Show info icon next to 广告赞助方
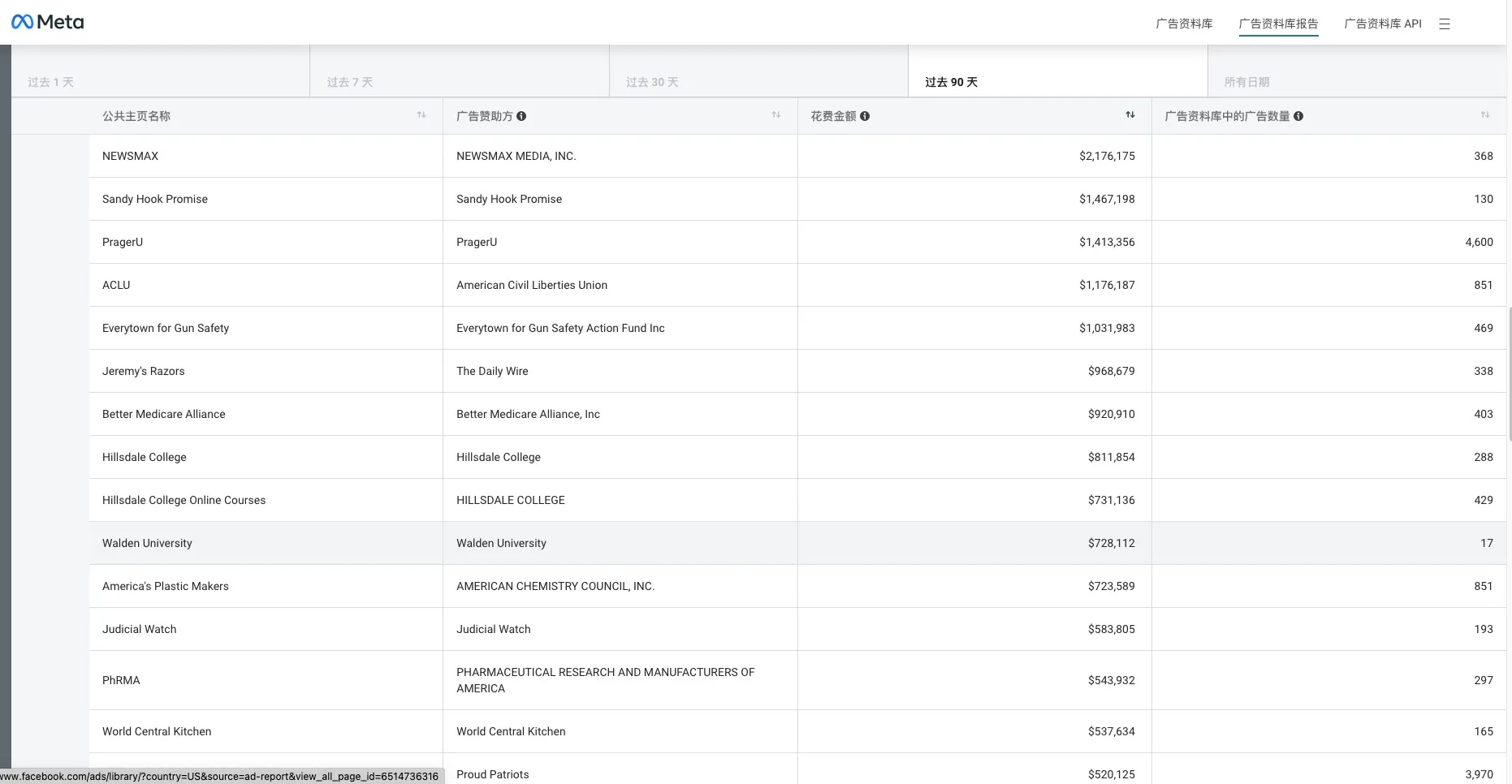This screenshot has height=784, width=1512. tap(521, 116)
